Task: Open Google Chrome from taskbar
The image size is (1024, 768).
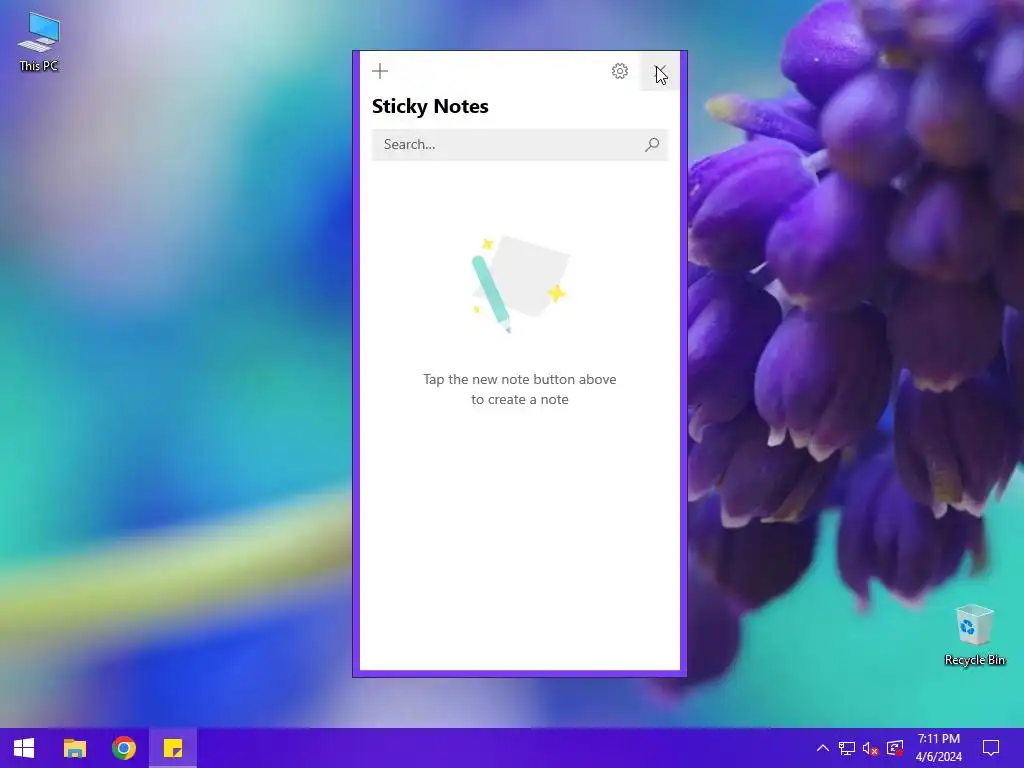Action: click(123, 748)
